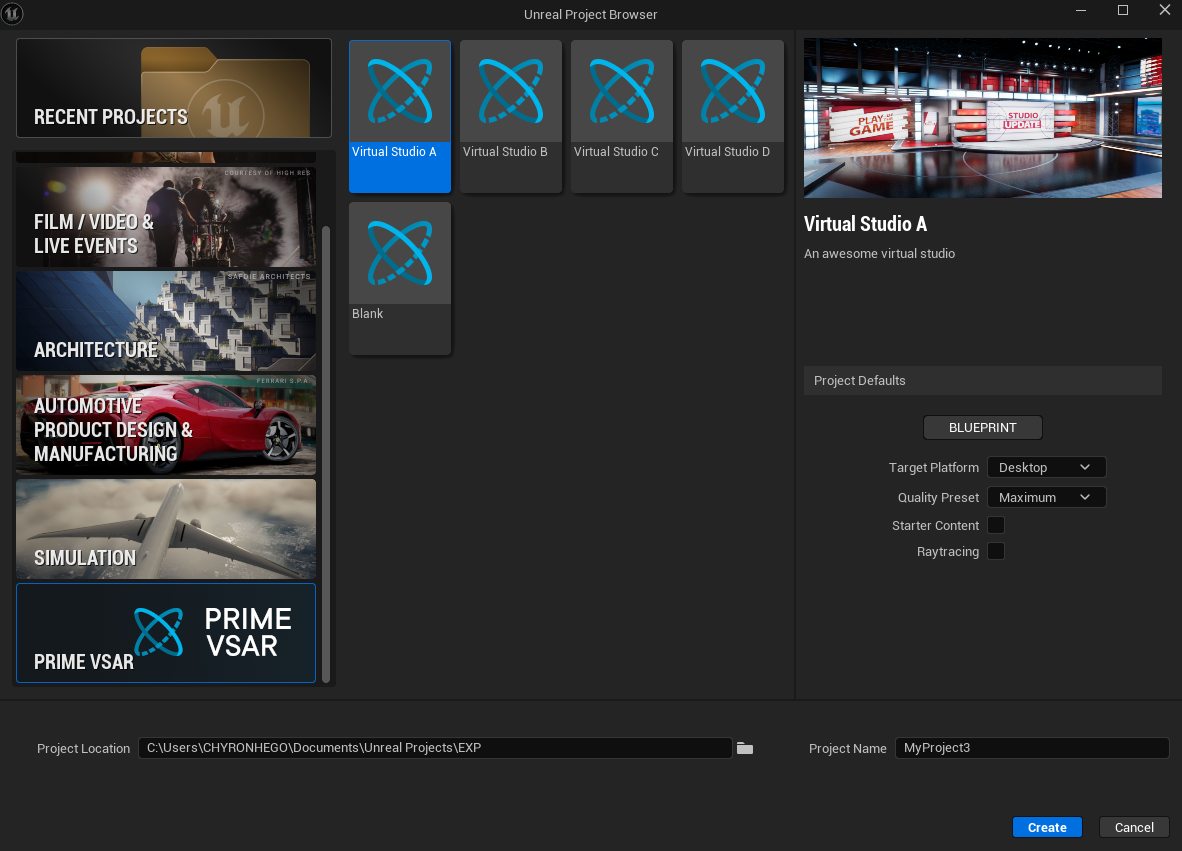Toggle the BLUEPRINT project type button
Screen dimensions: 1182x851
tap(982, 427)
